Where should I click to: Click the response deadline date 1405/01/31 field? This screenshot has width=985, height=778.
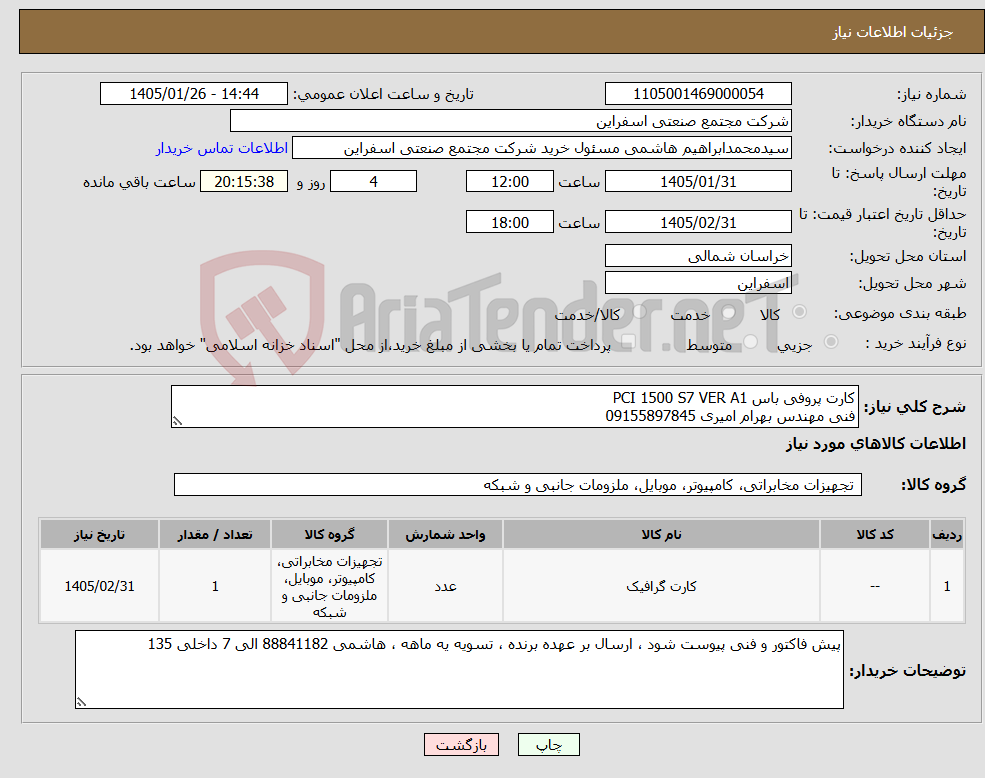pos(698,182)
